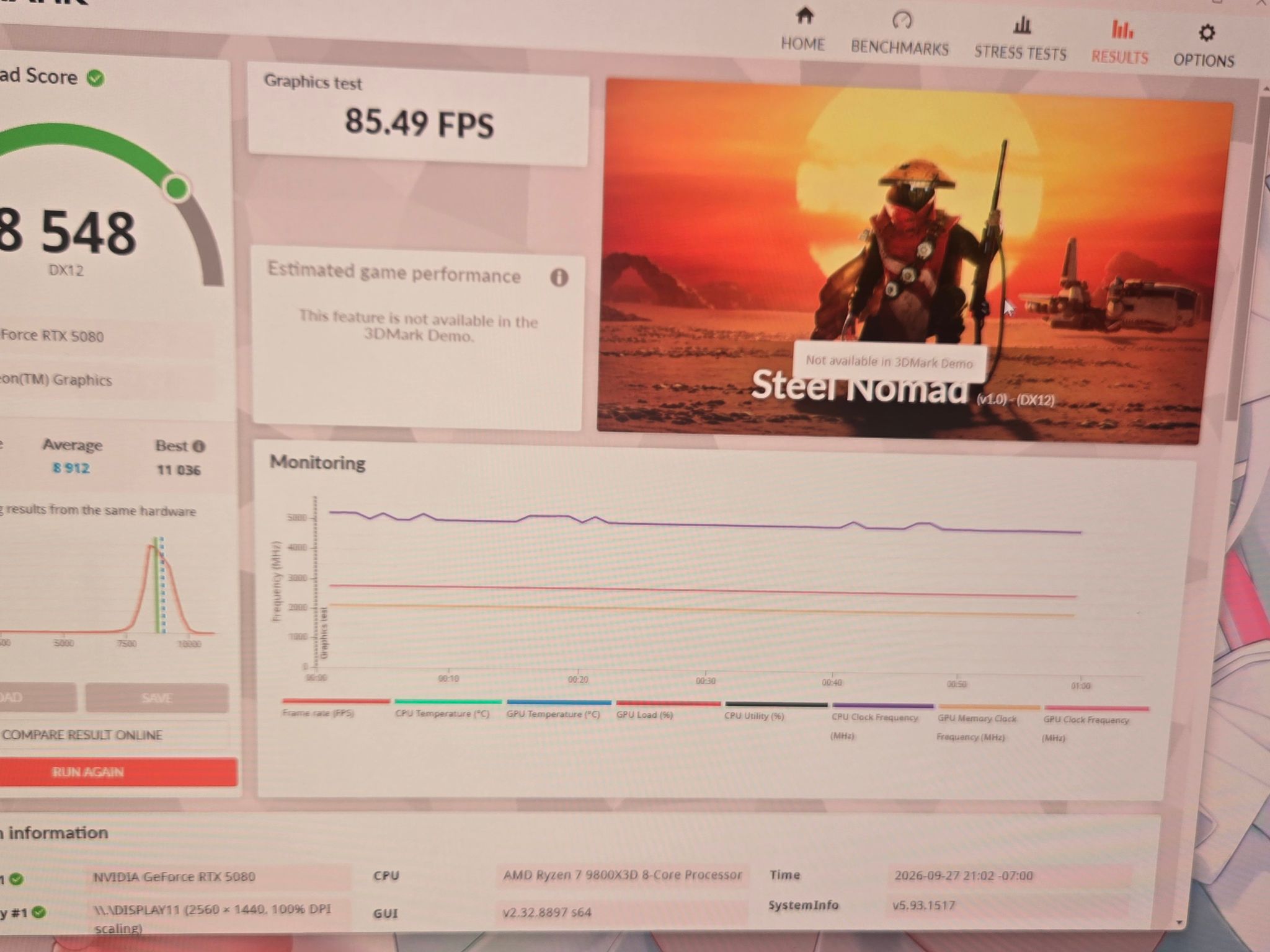The height and width of the screenshot is (952, 1270).
Task: Click the display #1 green check icon
Action: point(38,912)
